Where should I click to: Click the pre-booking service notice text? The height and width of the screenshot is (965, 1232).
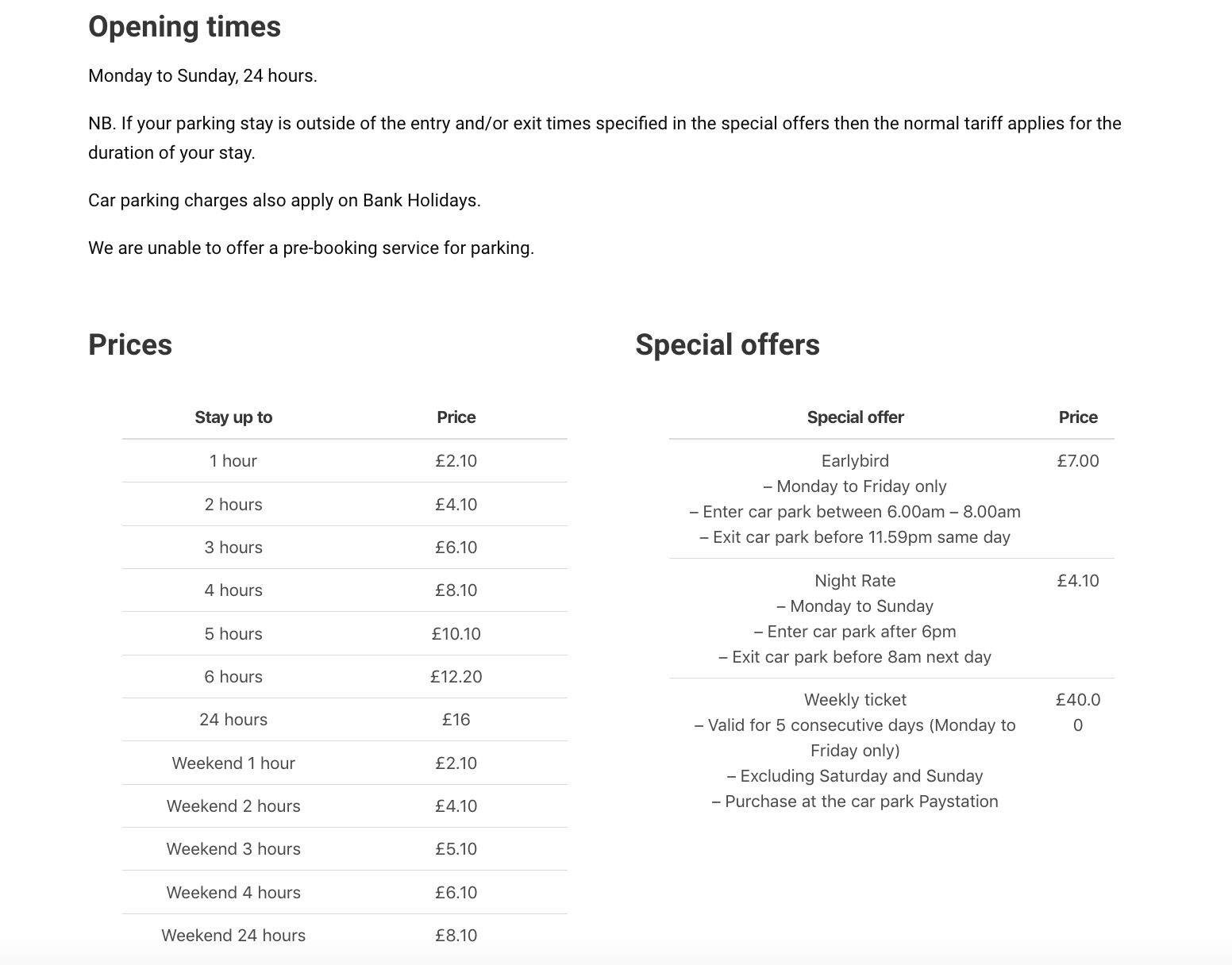(x=311, y=248)
